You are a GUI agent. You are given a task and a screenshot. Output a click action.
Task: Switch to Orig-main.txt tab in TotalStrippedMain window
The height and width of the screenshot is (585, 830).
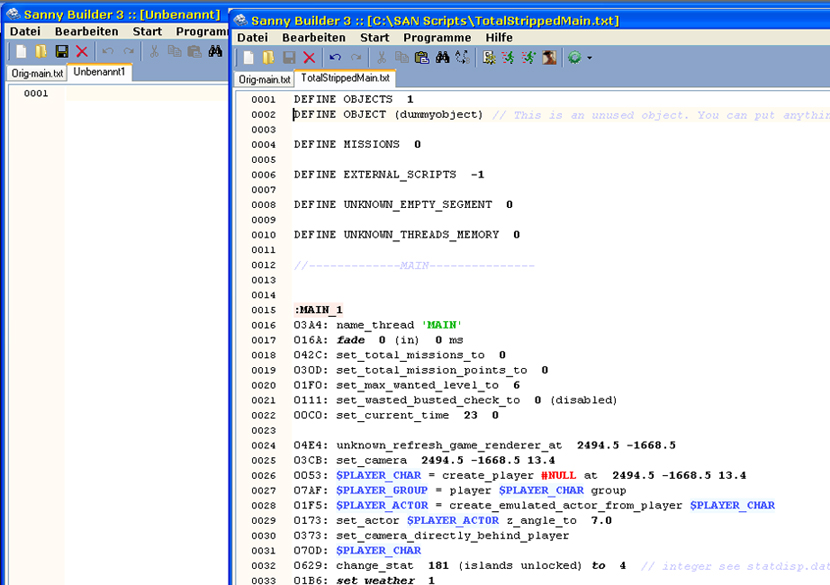(265, 79)
